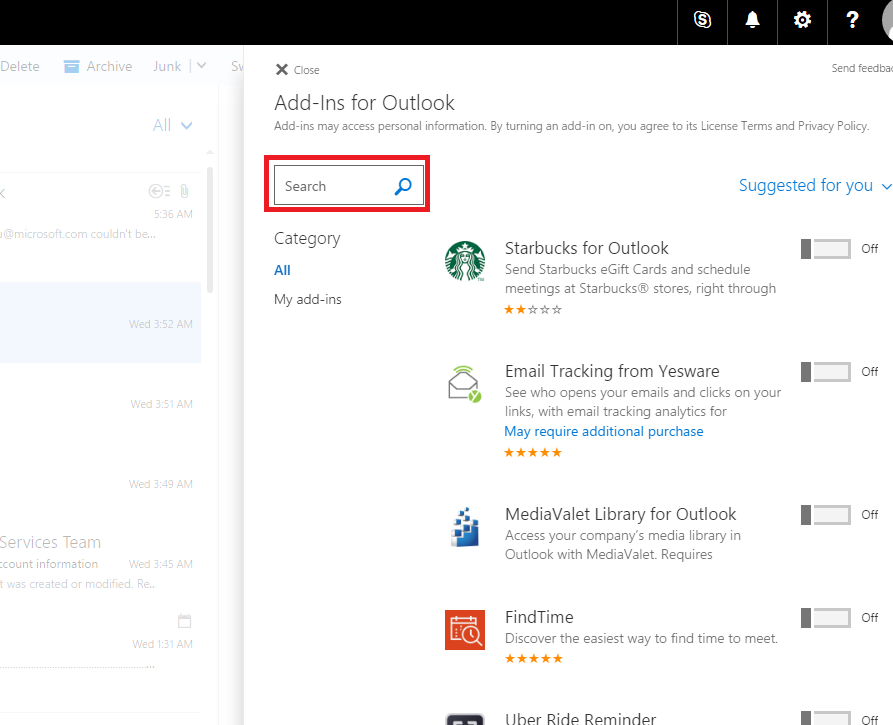Open the Wed 3:51 AM message
This screenshot has width=893, height=725.
[x=100, y=403]
